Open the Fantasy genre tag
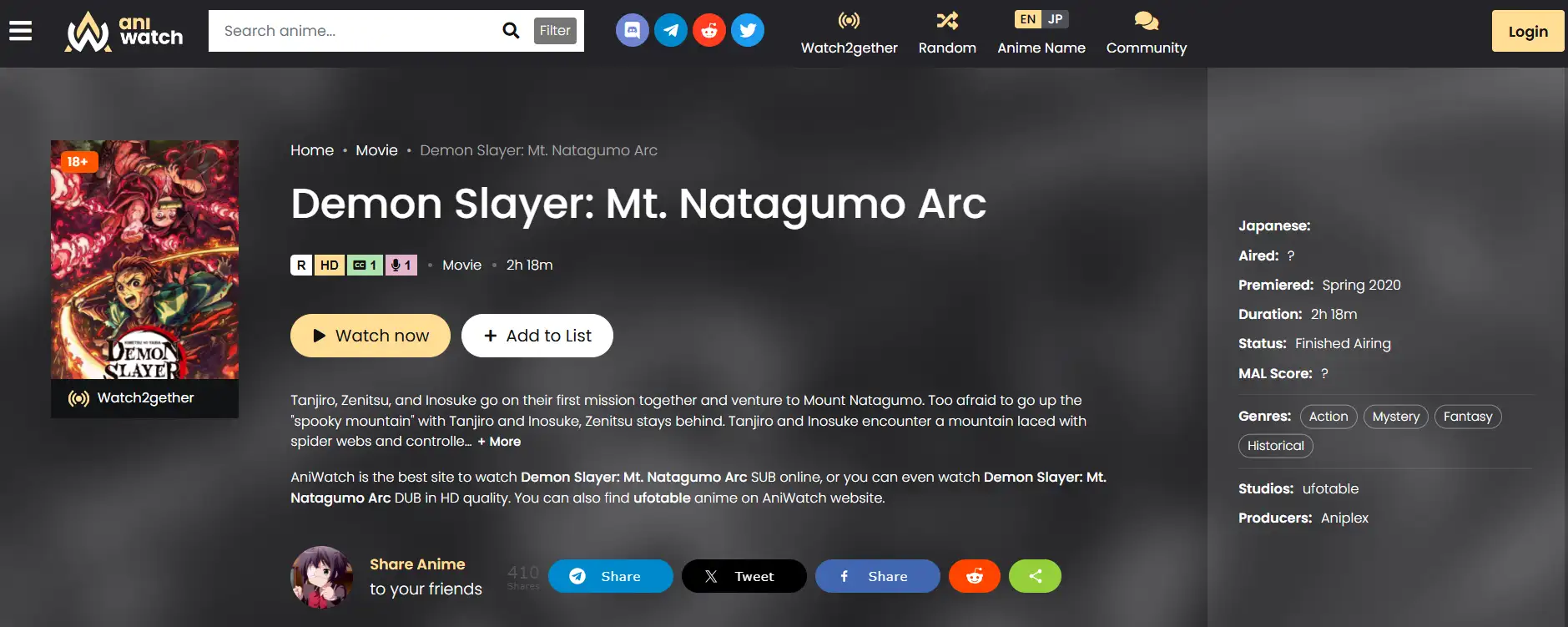 (x=1468, y=417)
